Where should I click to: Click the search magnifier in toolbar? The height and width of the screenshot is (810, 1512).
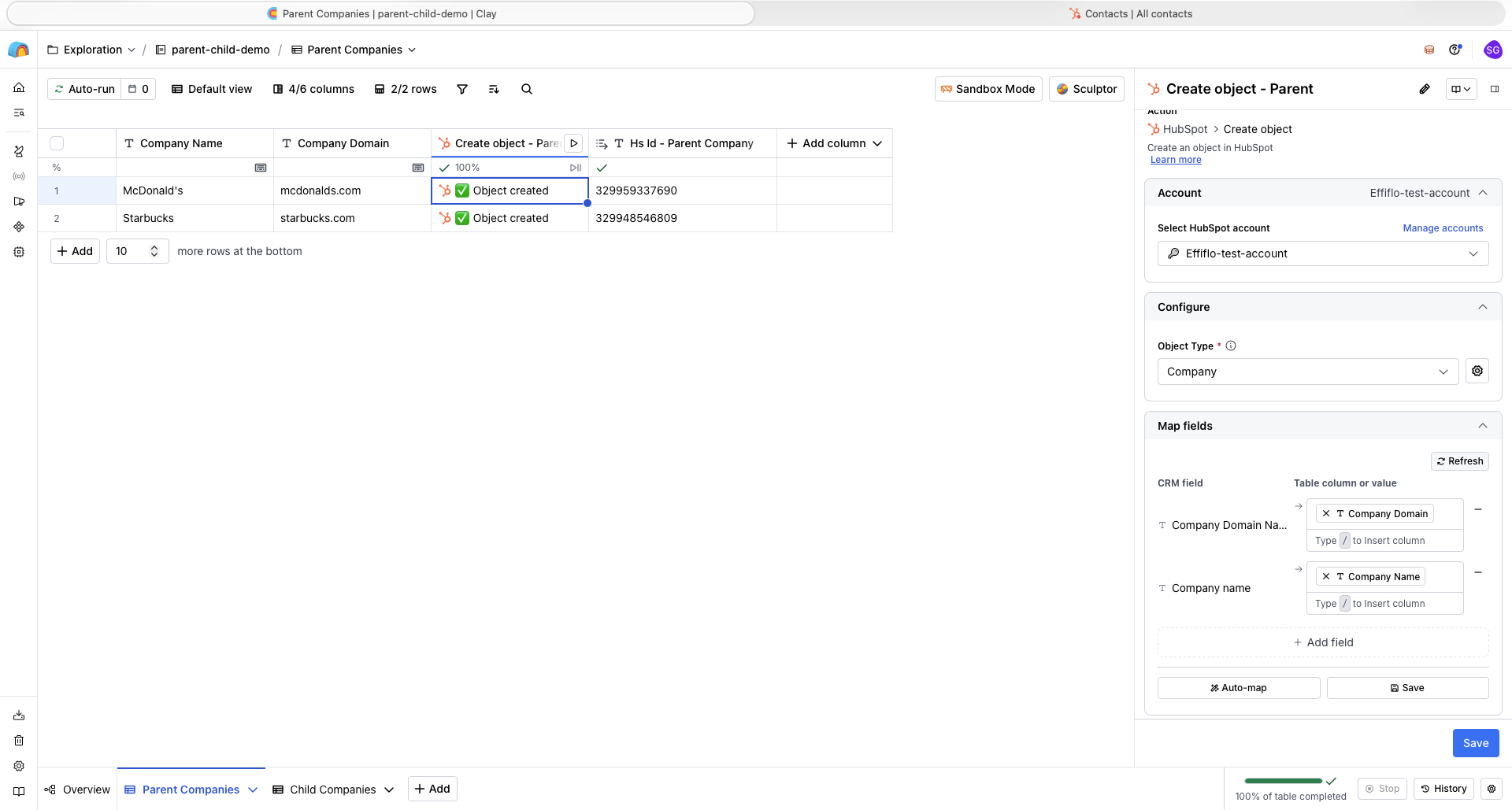pos(527,89)
